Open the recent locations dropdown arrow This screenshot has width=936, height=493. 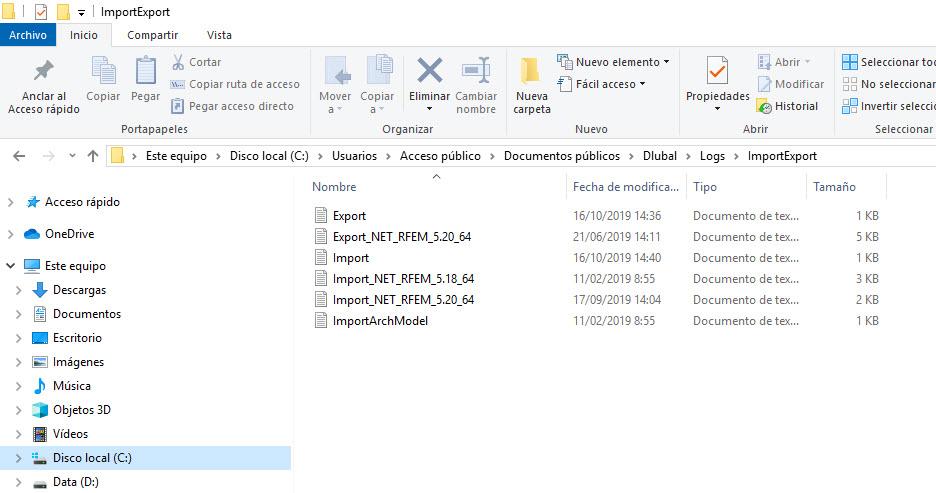[x=72, y=156]
